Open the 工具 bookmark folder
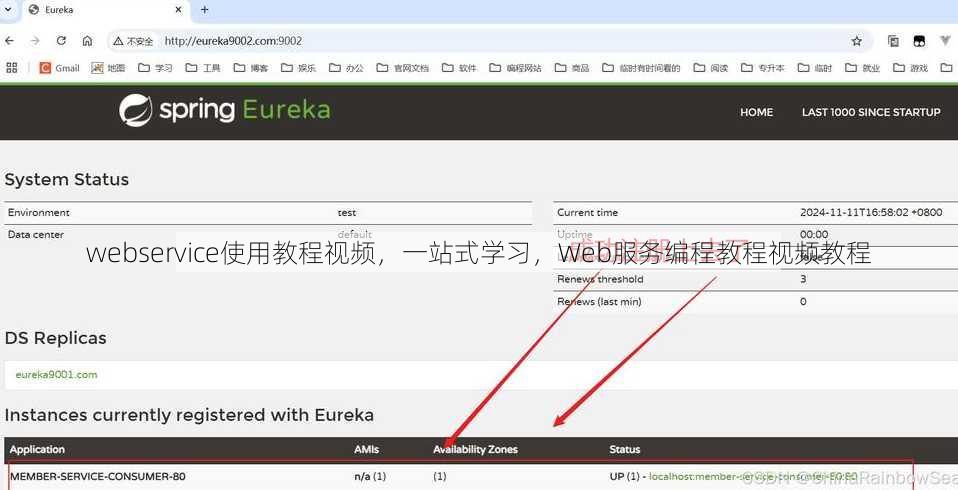The image size is (958, 490). pos(203,68)
